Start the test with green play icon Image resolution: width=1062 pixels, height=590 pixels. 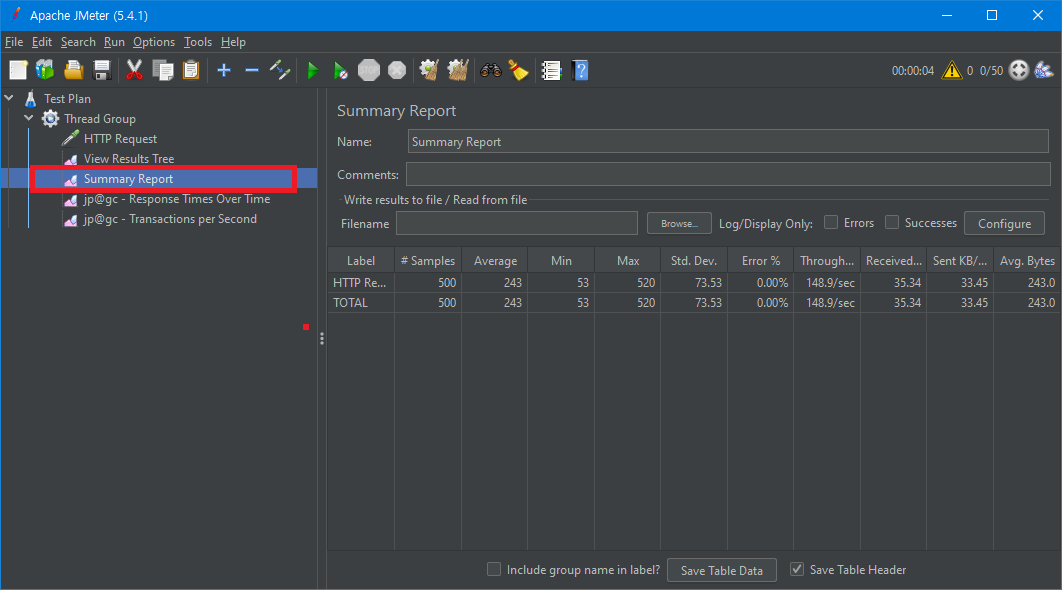pos(312,70)
